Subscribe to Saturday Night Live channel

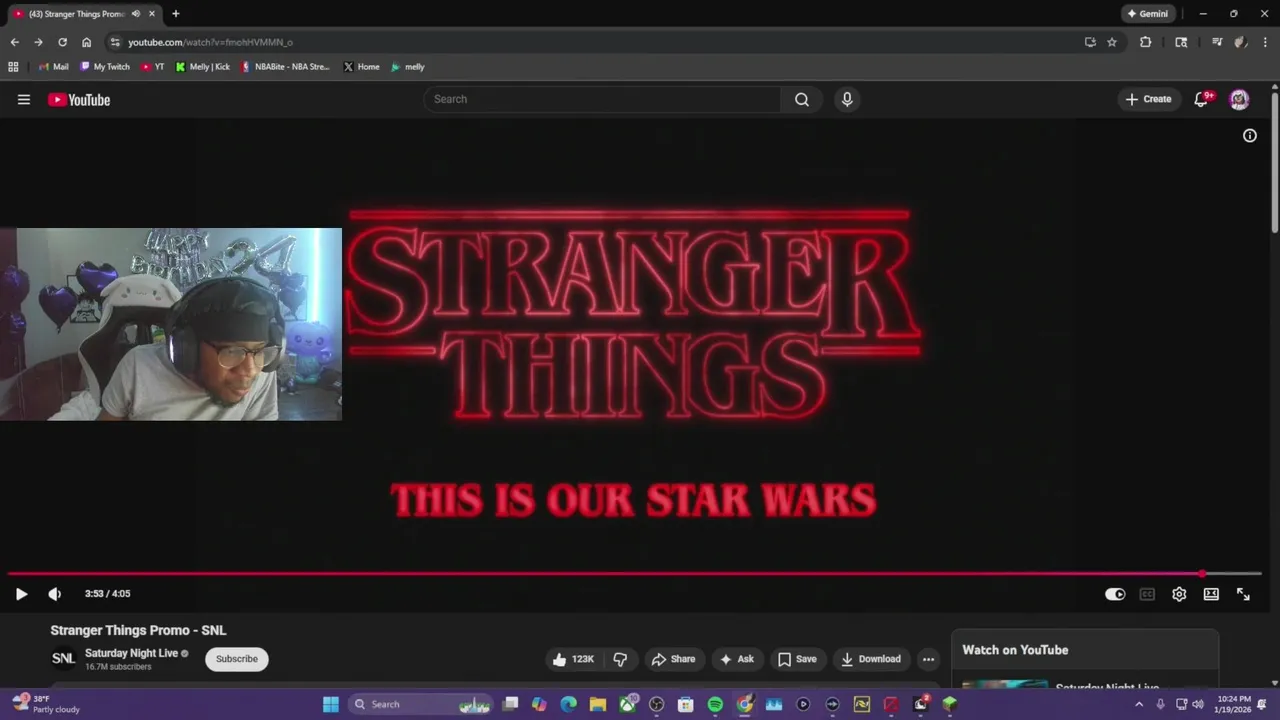[237, 659]
